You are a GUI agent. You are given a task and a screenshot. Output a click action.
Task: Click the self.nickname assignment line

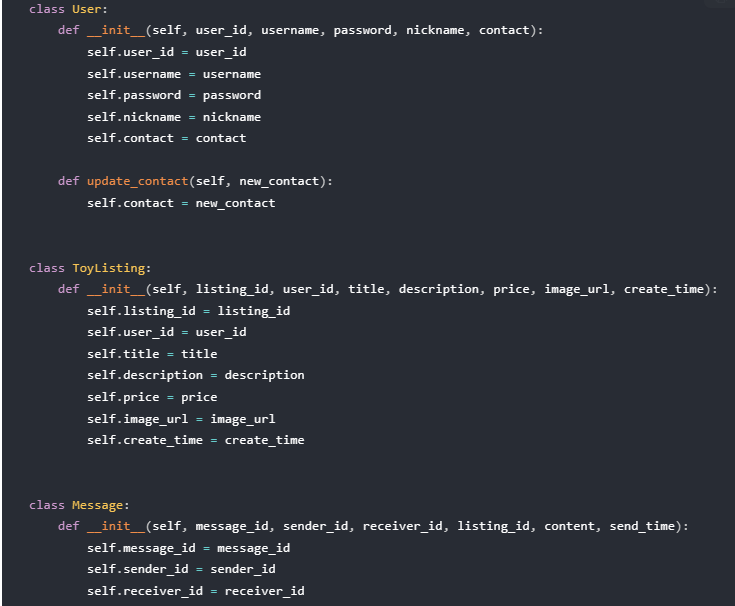174,117
